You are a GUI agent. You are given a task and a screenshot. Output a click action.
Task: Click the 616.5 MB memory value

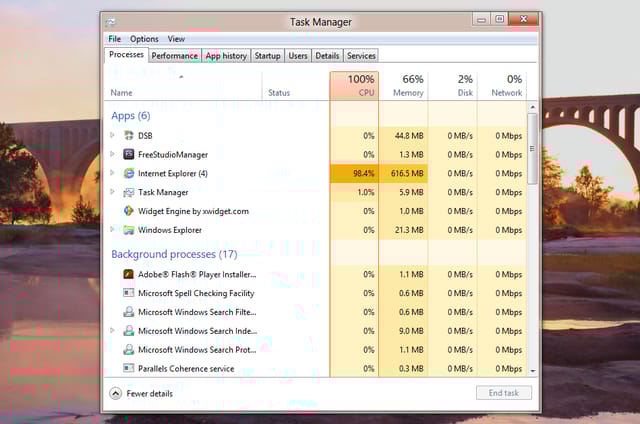[x=403, y=173]
